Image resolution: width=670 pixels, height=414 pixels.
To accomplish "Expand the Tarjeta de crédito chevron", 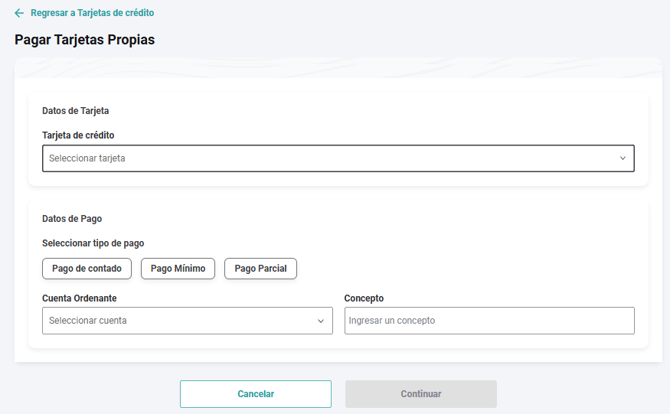I will (622, 158).
